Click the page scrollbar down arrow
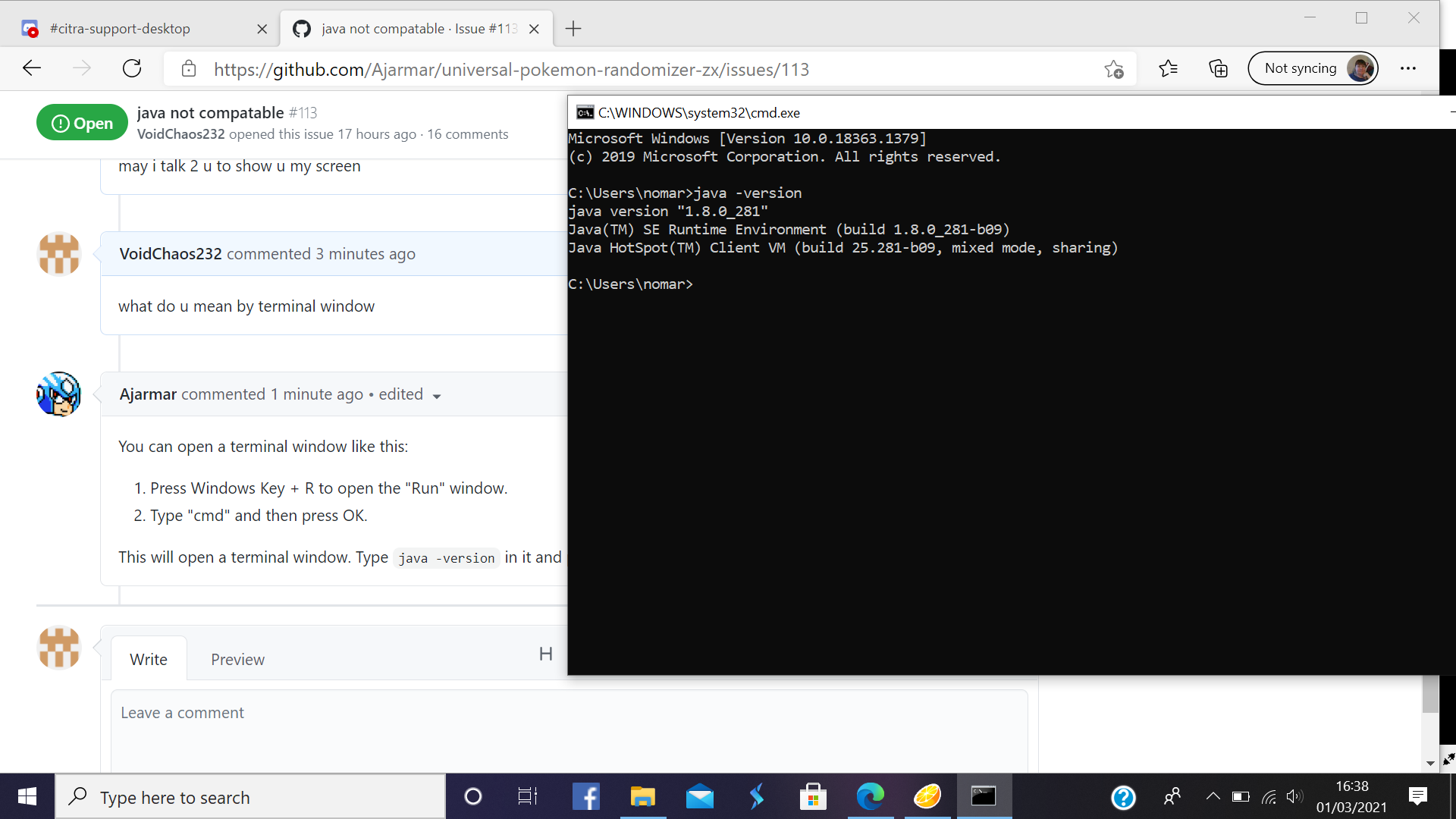 (1430, 764)
